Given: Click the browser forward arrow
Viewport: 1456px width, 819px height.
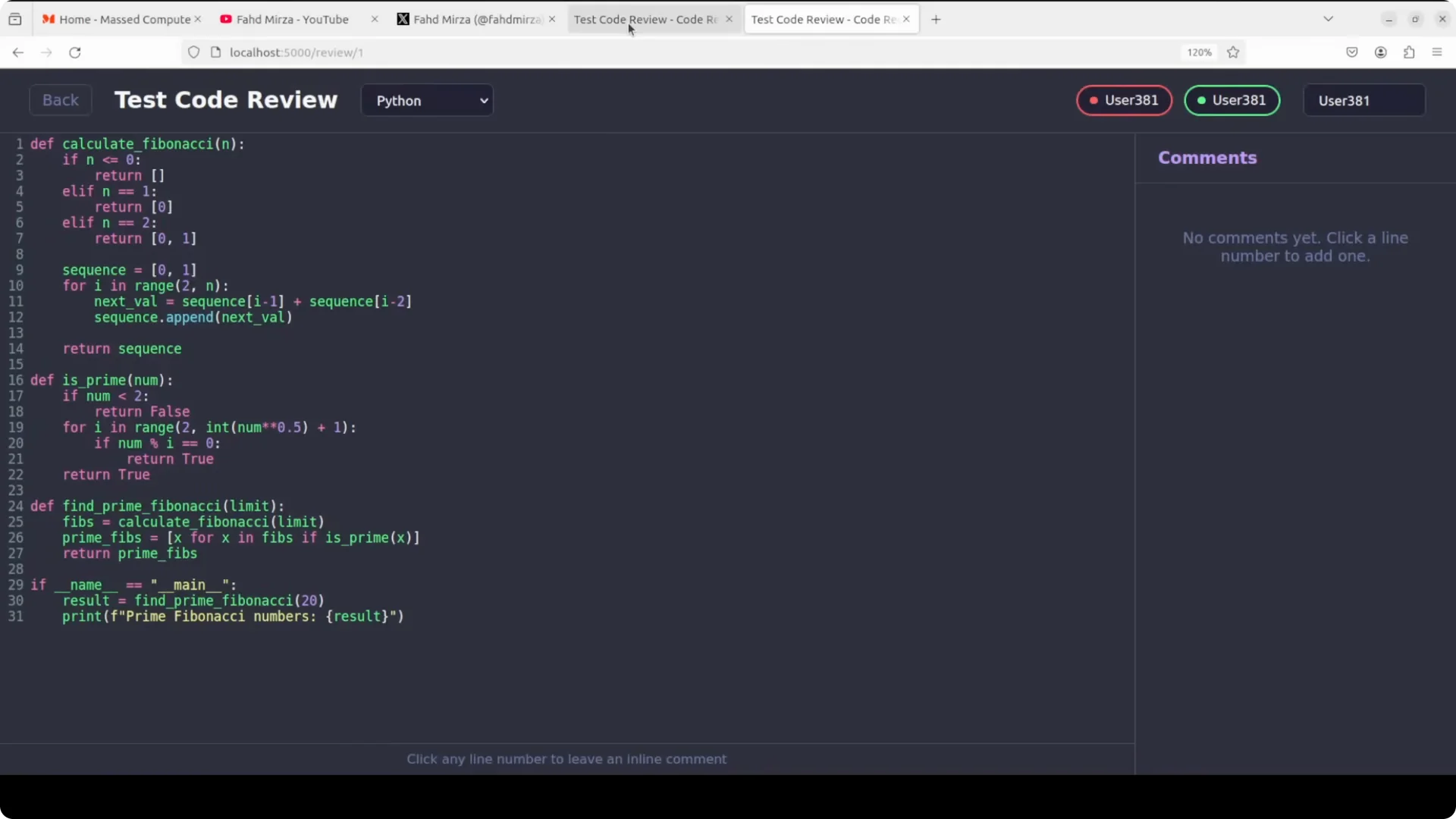Looking at the screenshot, I should (x=46, y=52).
